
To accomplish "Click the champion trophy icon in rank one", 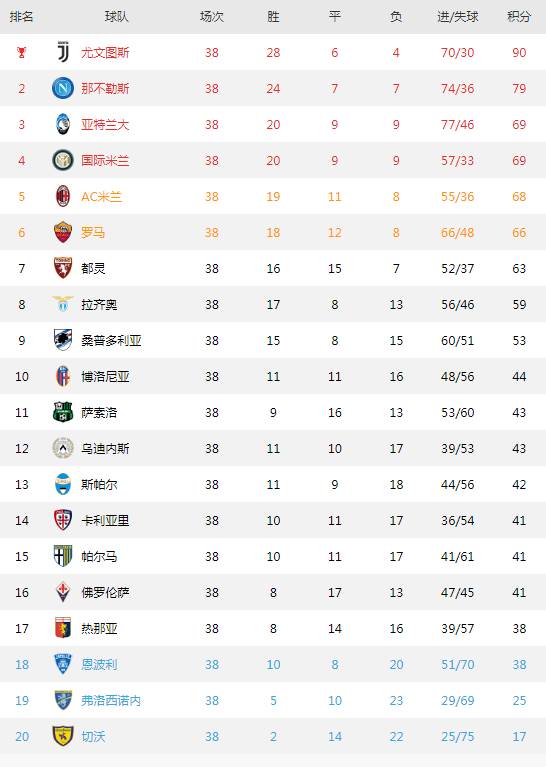I will pyautogui.click(x=22, y=52).
